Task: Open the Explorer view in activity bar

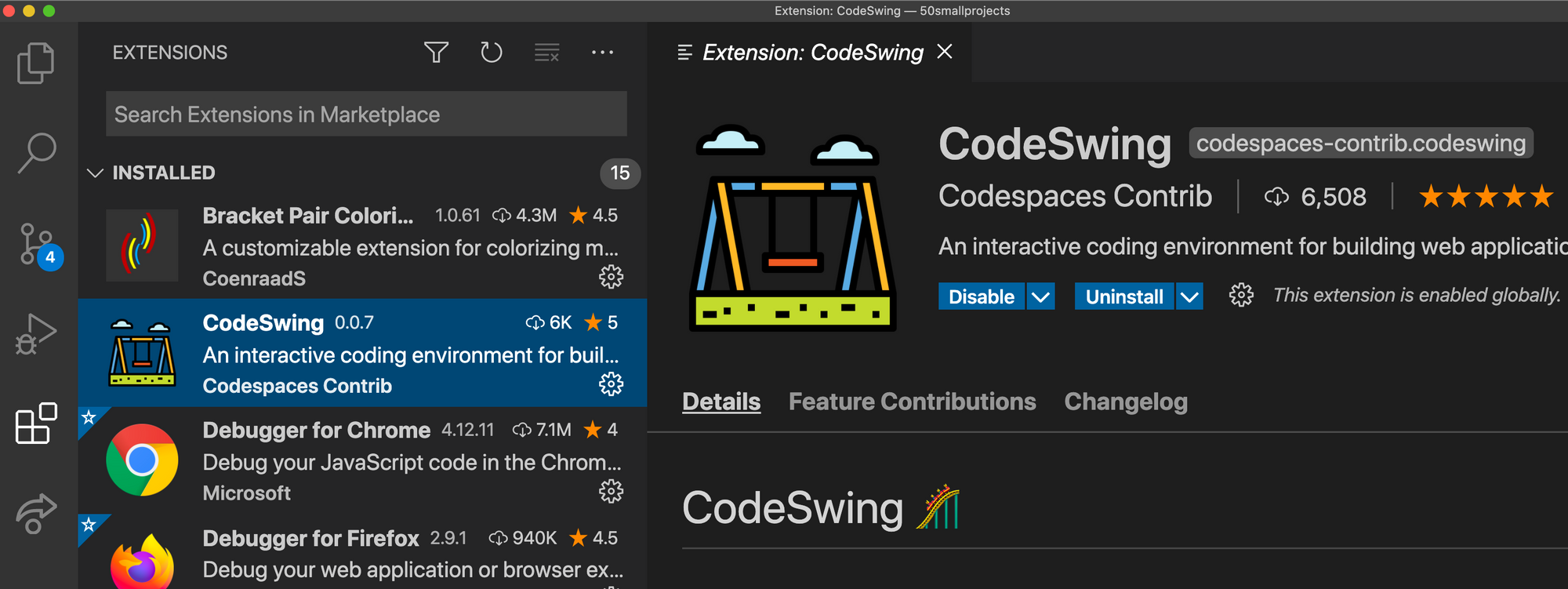Action: [36, 63]
